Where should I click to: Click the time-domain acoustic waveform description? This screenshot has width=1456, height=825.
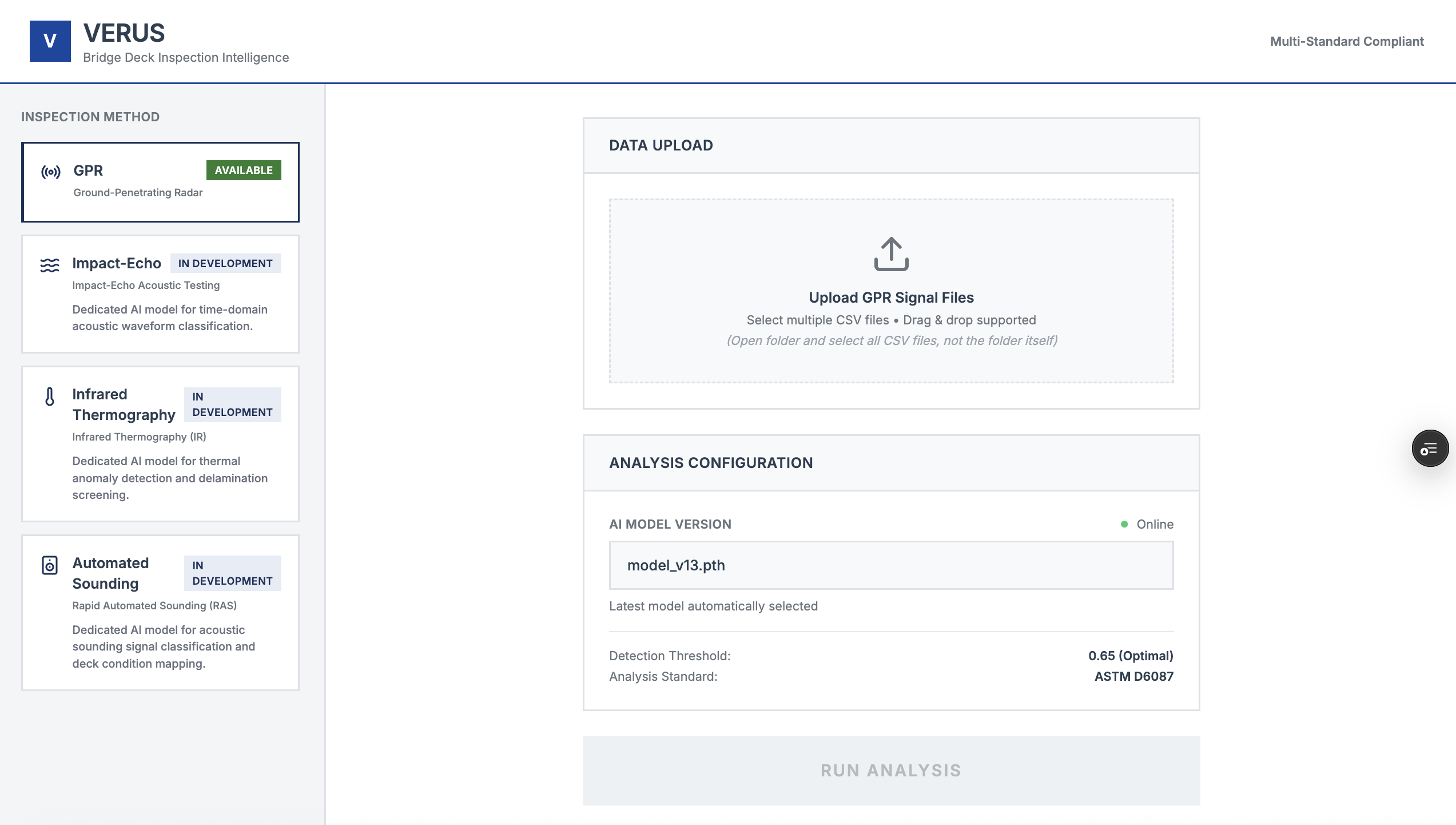pos(170,318)
